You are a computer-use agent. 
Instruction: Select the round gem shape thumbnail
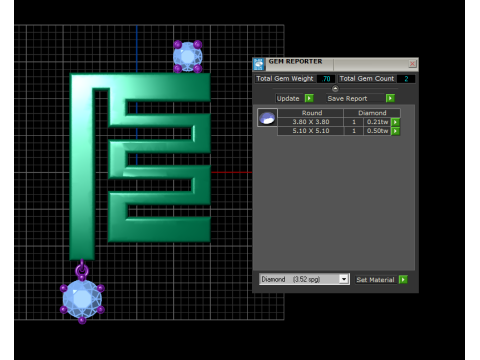click(267, 118)
